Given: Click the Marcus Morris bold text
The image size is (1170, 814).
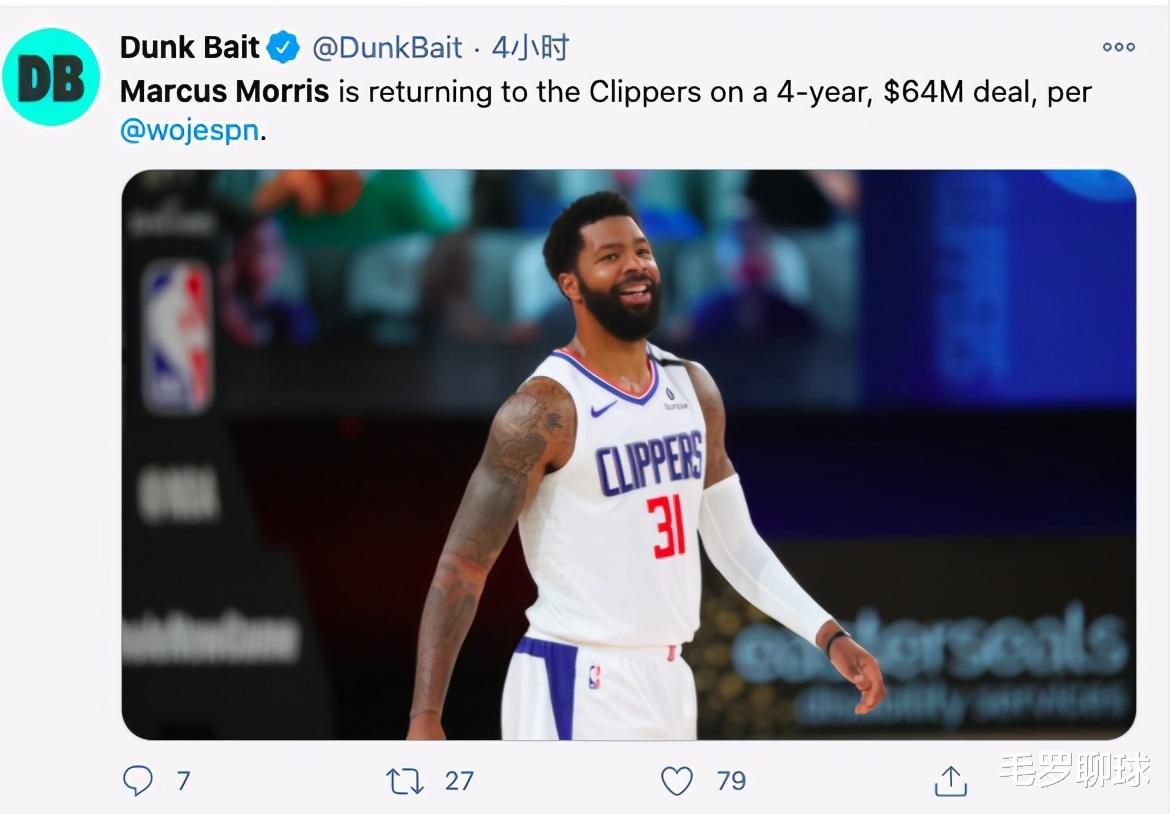Looking at the screenshot, I should click(x=225, y=92).
